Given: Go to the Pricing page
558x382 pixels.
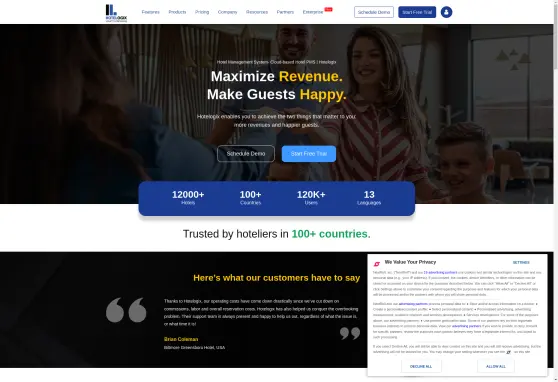Looking at the screenshot, I should [202, 12].
